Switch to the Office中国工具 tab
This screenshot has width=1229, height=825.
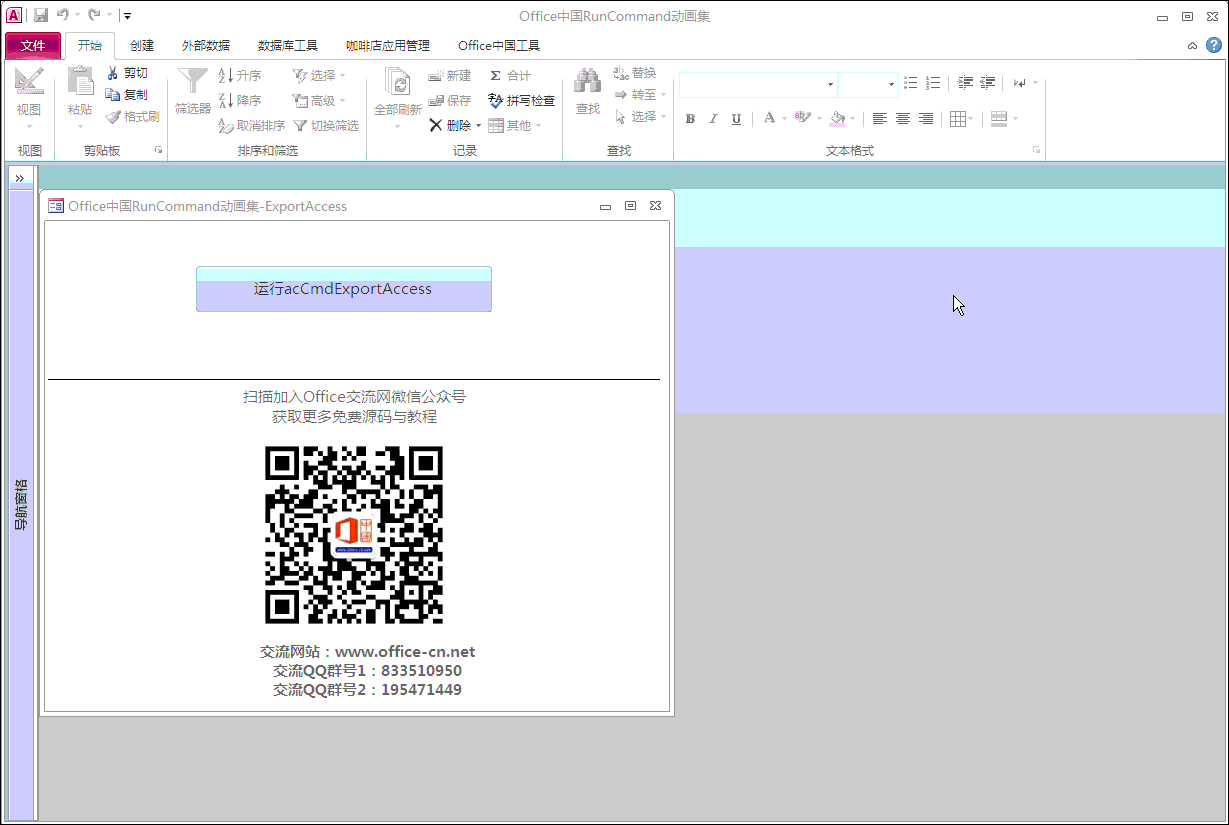click(x=499, y=46)
